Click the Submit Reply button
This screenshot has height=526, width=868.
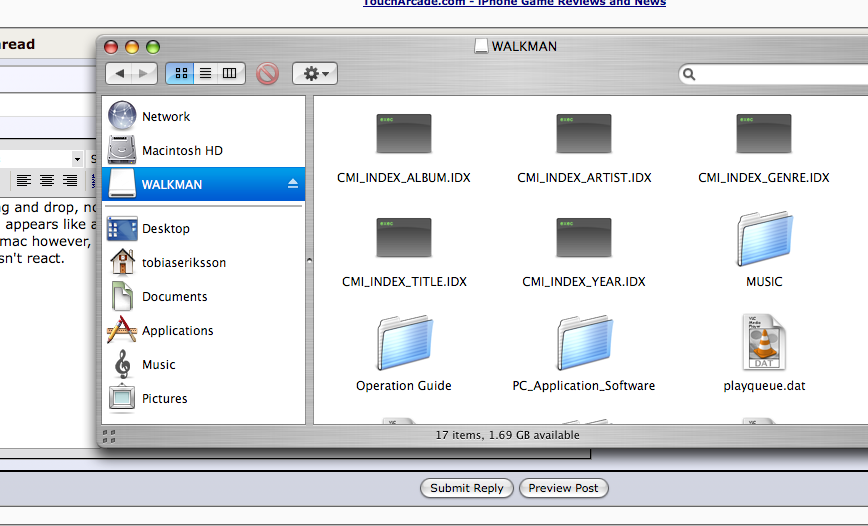click(467, 488)
